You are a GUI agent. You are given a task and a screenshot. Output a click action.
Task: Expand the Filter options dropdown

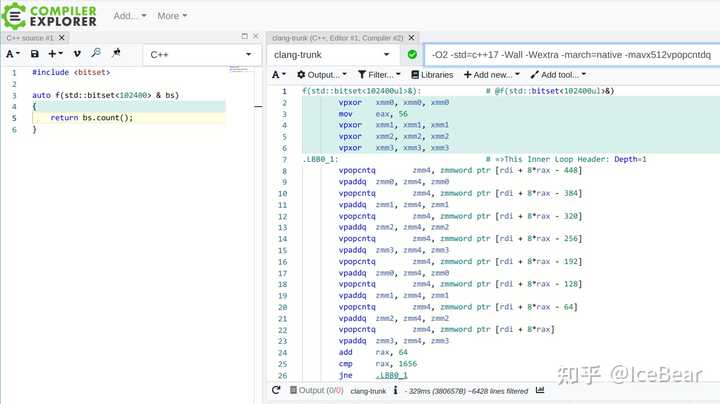tap(379, 75)
